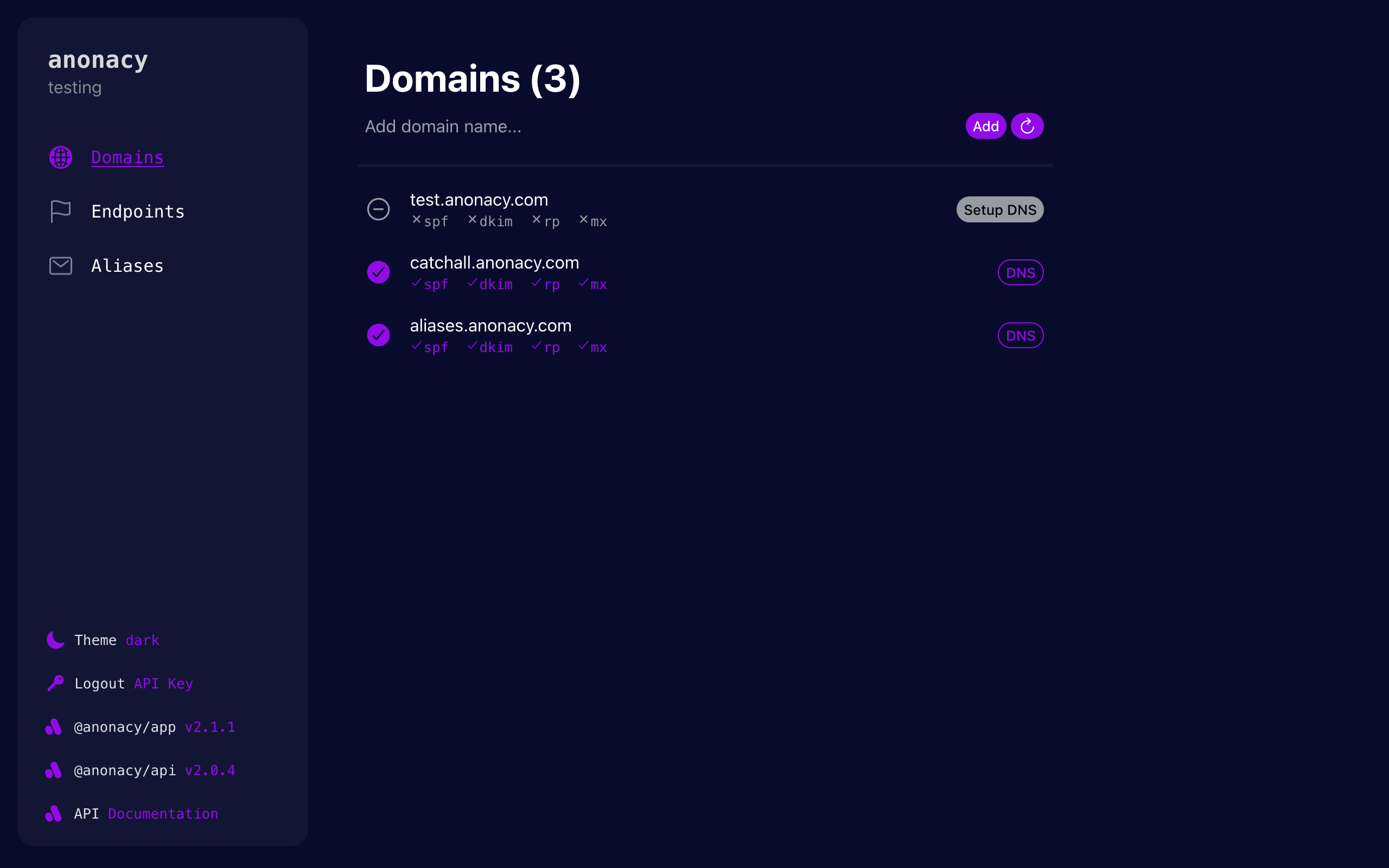Viewport: 1389px width, 868px height.
Task: Click the logo icon beside API Documentation
Action: coord(53,813)
